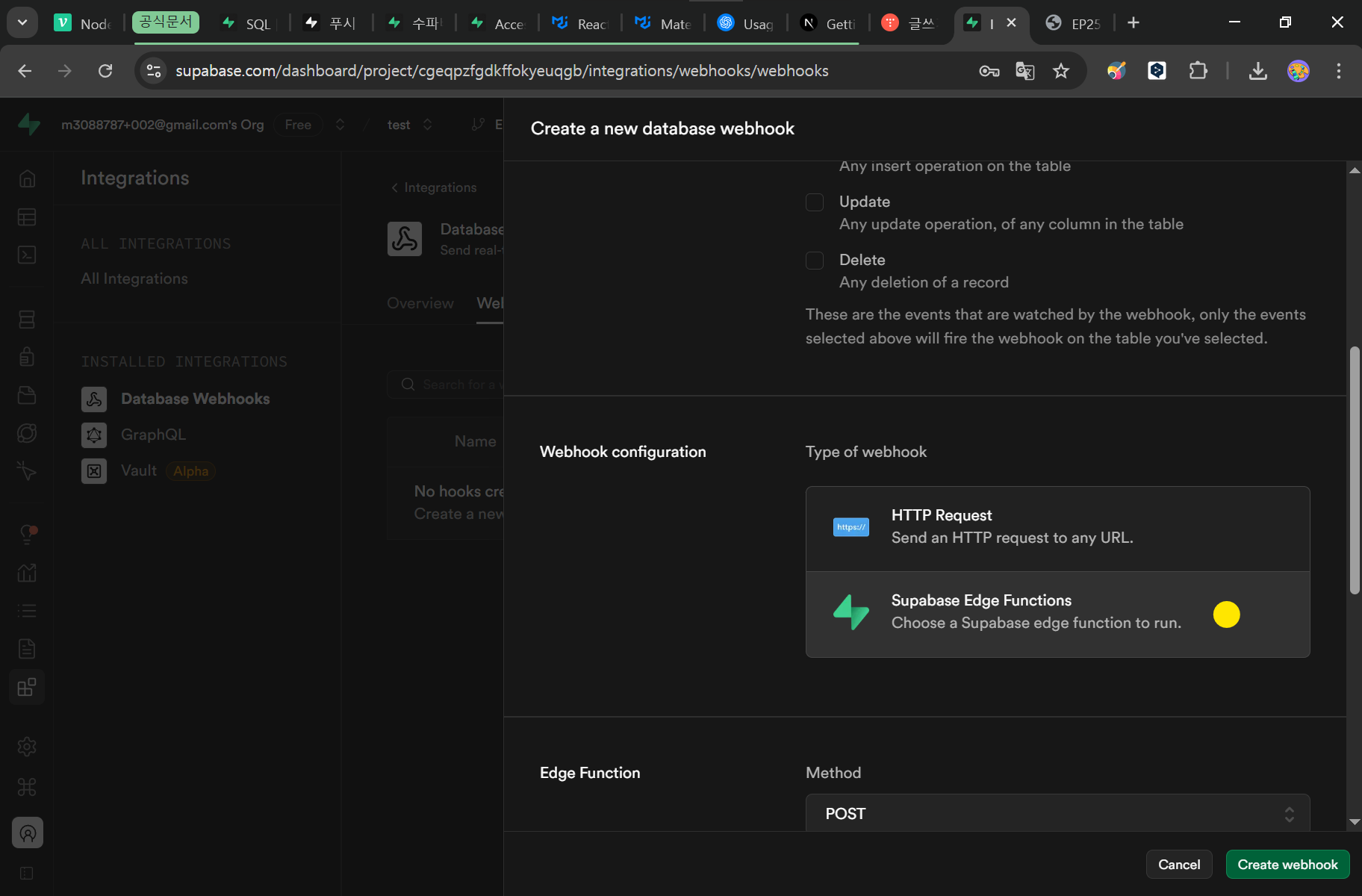The height and width of the screenshot is (896, 1362).
Task: Click the Free plan badge
Action: coord(298,125)
